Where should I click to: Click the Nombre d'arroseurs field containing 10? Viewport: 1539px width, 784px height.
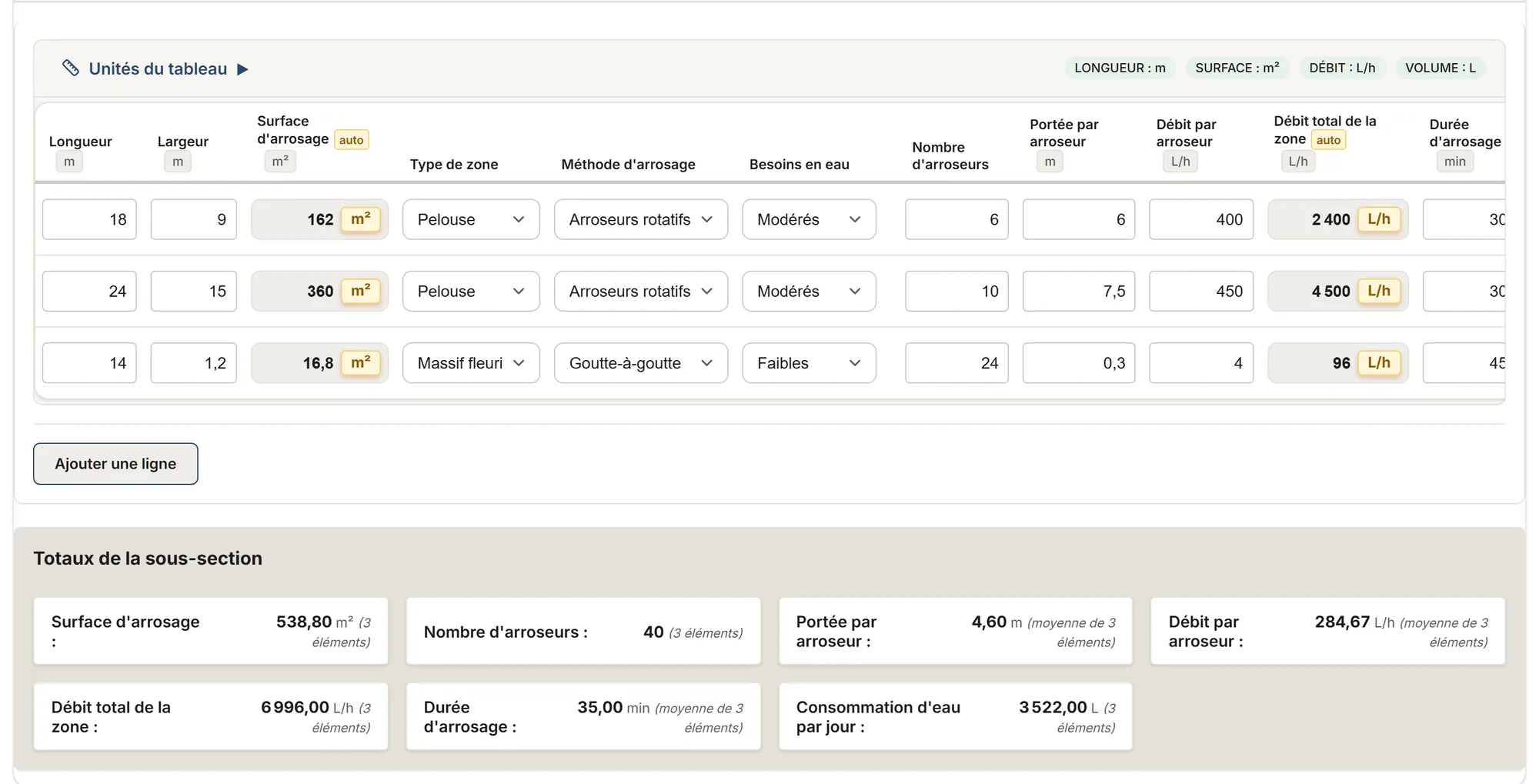(956, 291)
